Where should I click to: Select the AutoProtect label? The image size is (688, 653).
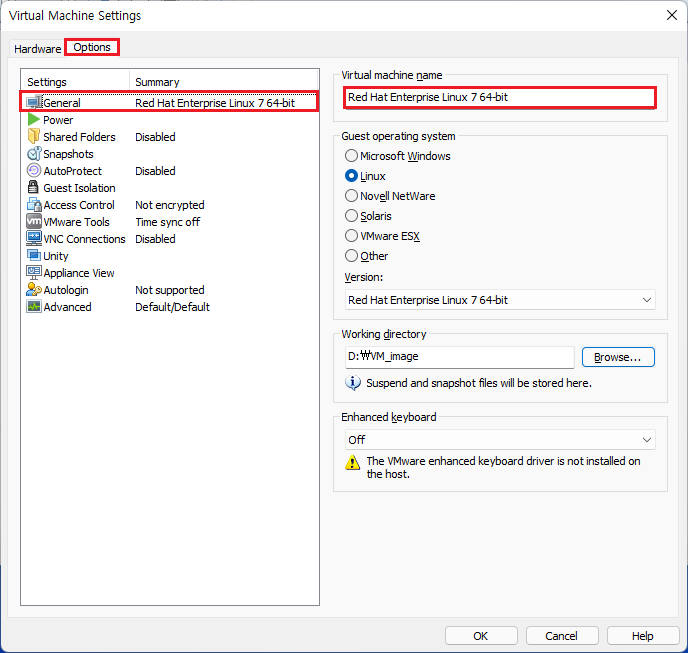pyautogui.click(x=73, y=171)
